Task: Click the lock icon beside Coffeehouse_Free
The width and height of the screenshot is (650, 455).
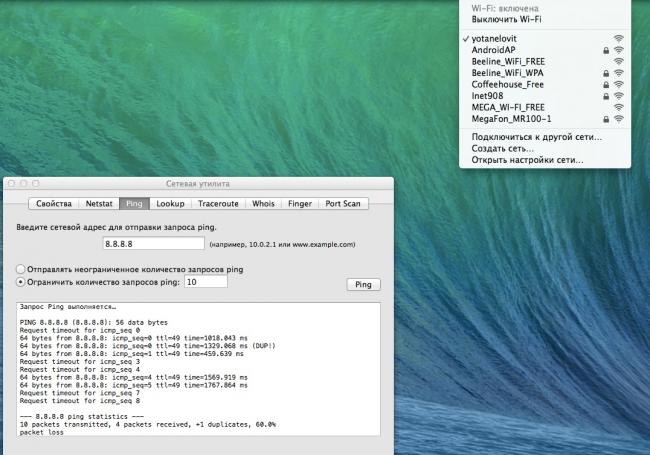Action: pyautogui.click(x=606, y=84)
